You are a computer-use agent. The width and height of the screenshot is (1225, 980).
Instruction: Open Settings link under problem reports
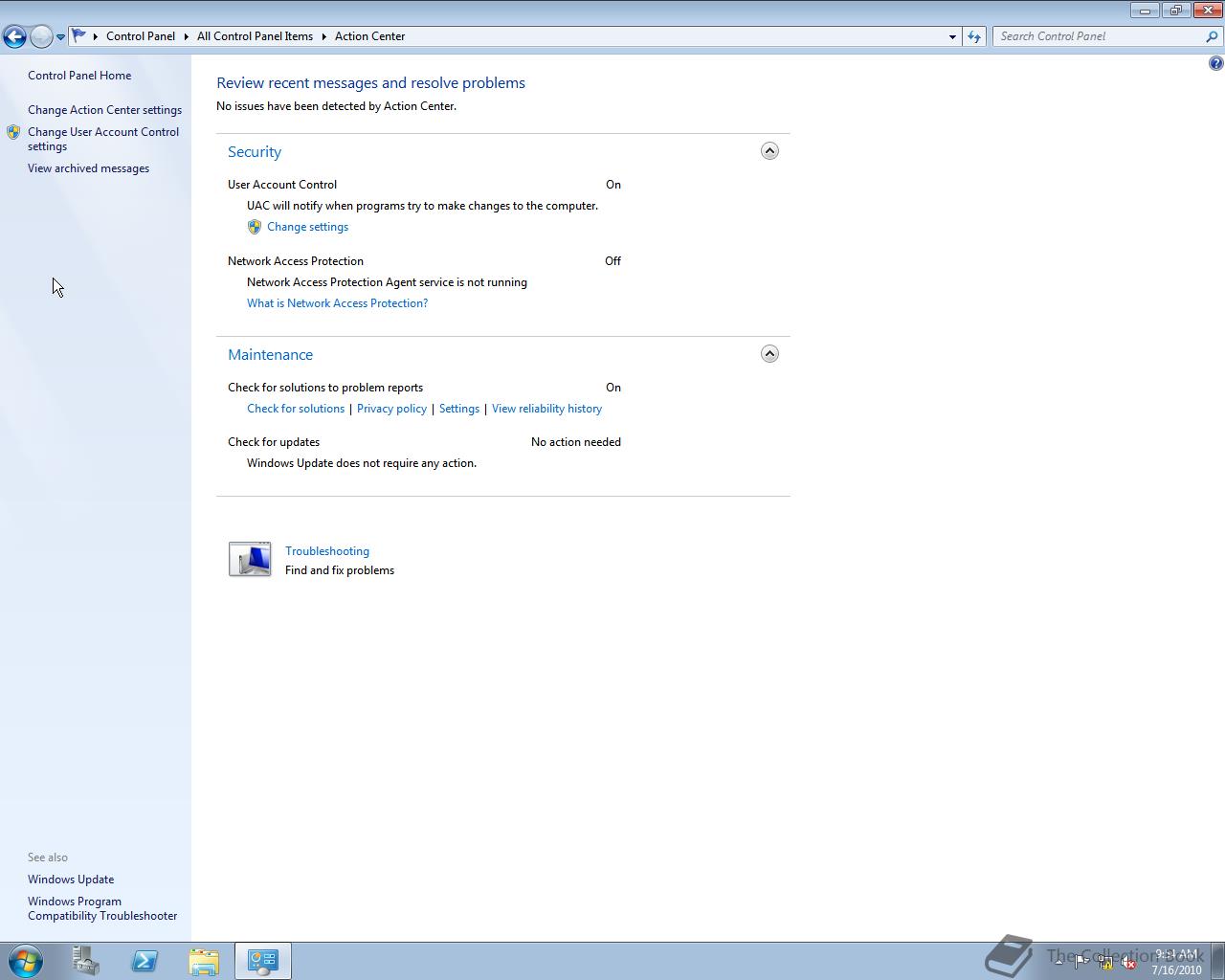click(459, 409)
